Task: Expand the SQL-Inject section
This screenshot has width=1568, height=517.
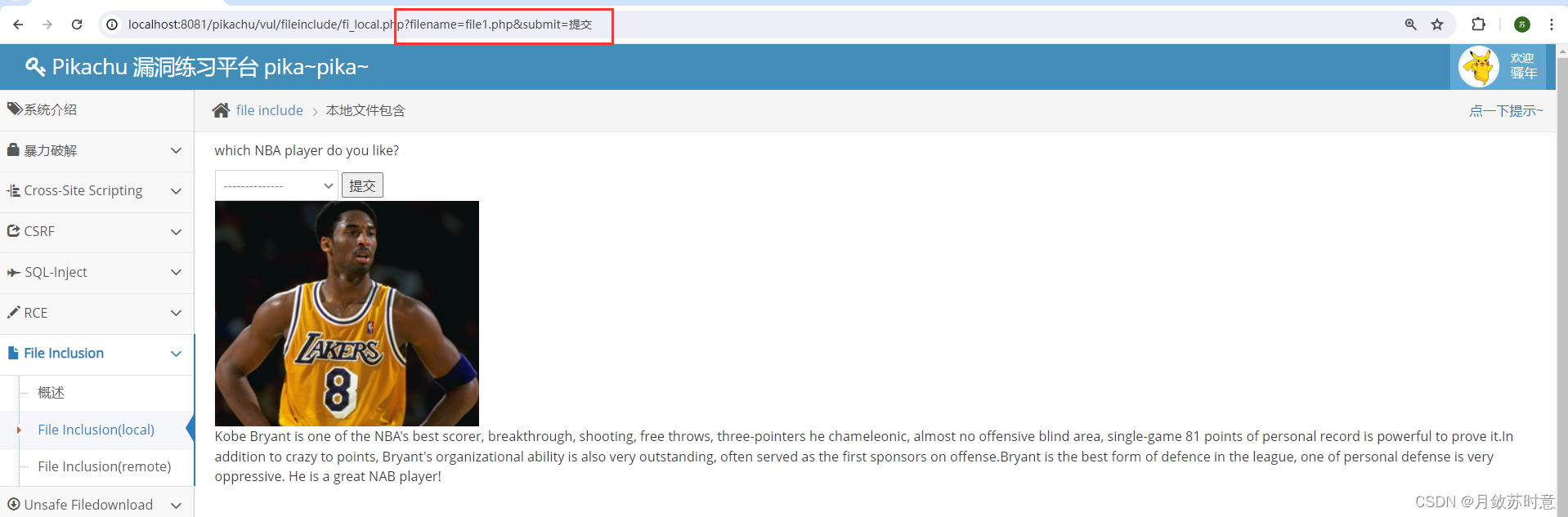Action: tap(96, 273)
